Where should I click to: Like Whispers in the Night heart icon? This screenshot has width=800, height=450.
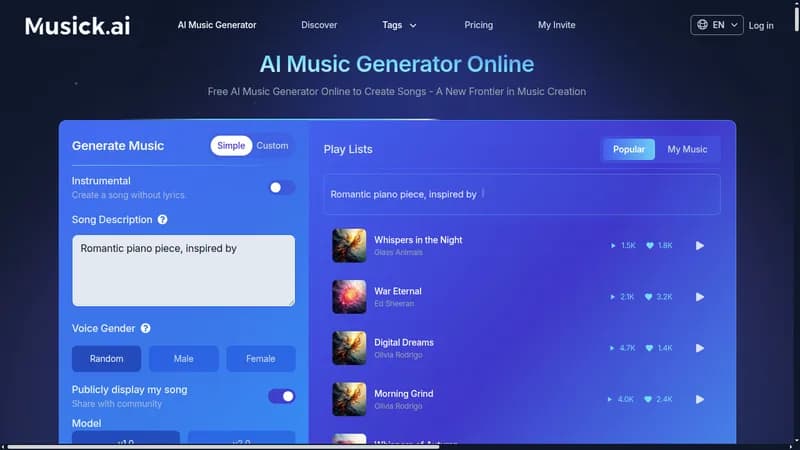pyautogui.click(x=649, y=245)
